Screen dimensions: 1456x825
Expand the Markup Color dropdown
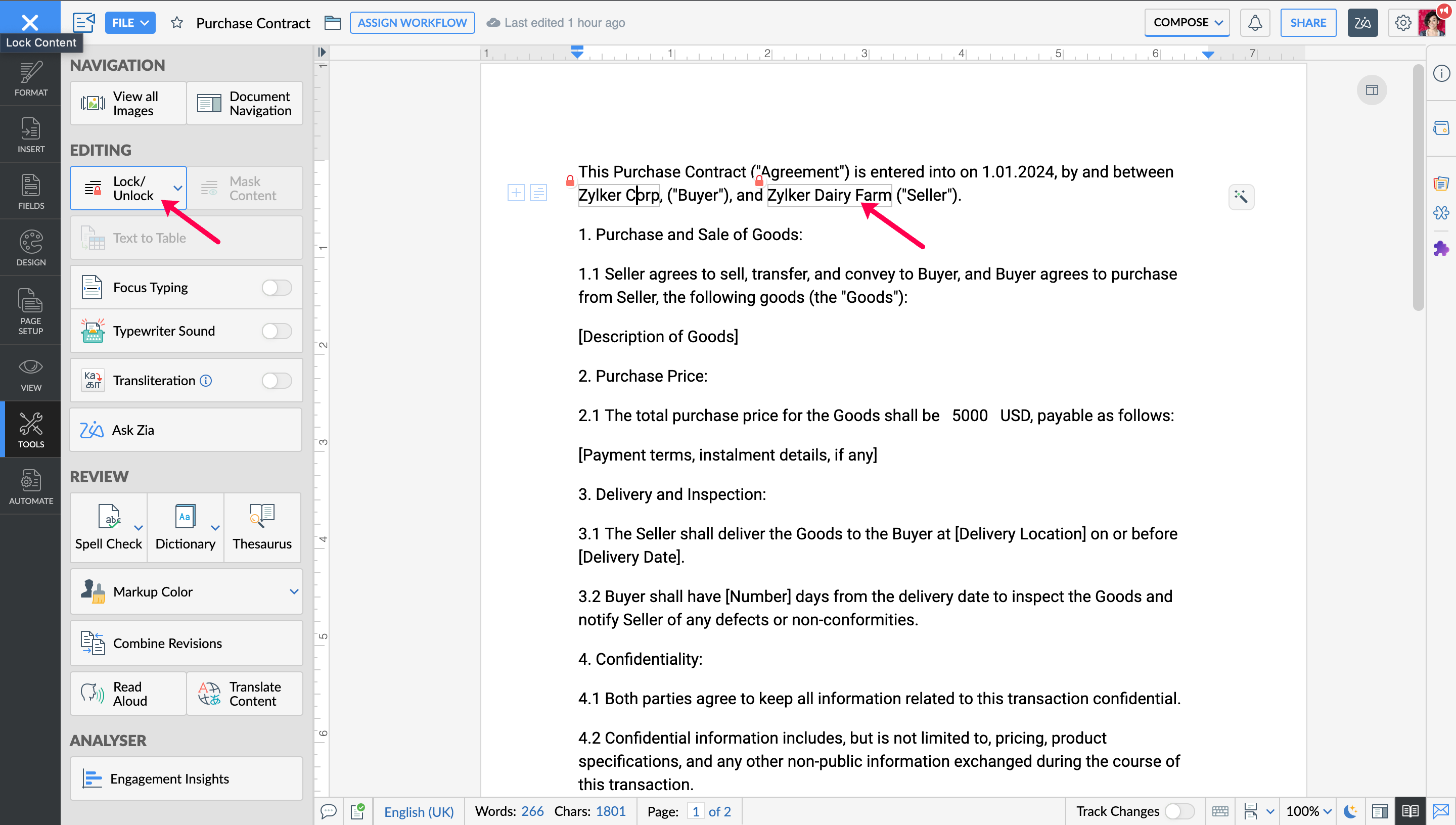click(293, 591)
